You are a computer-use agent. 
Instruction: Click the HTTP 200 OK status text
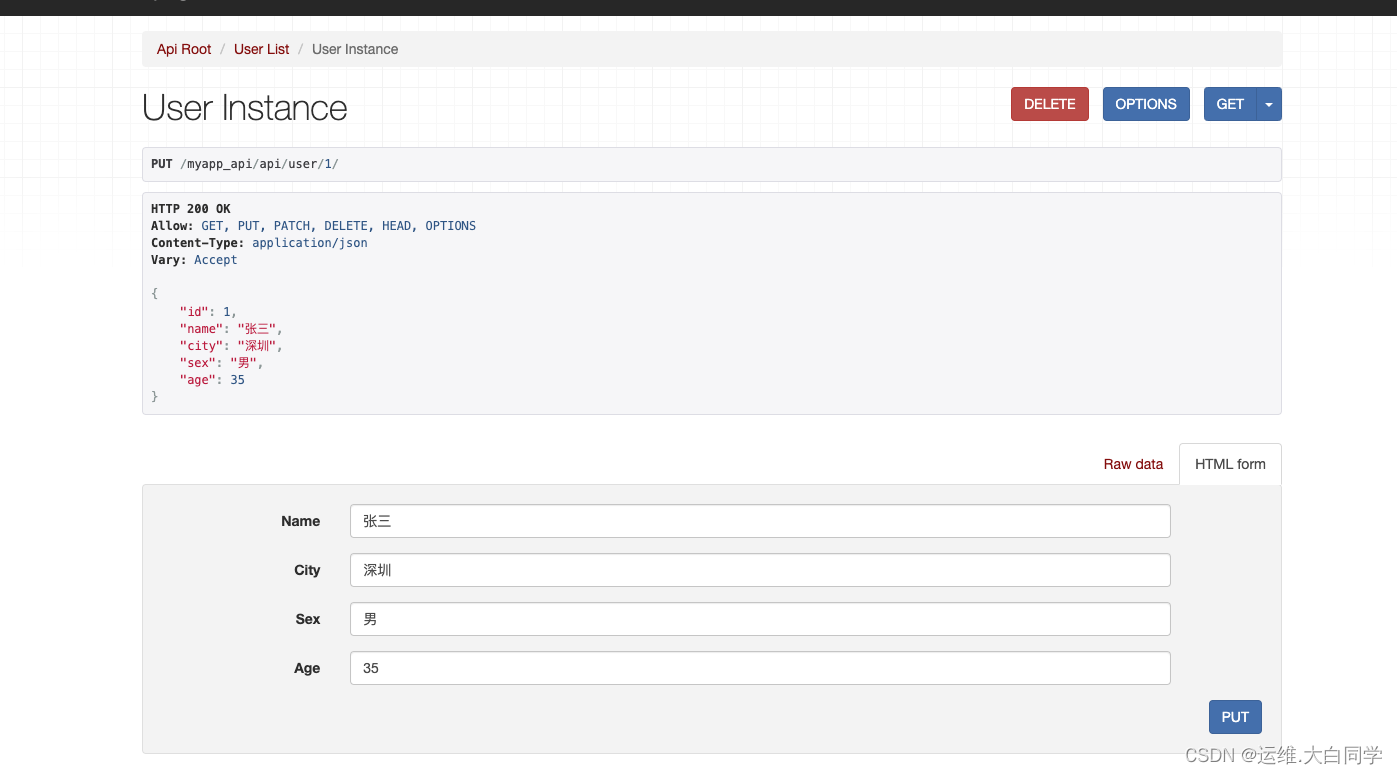[x=191, y=209]
